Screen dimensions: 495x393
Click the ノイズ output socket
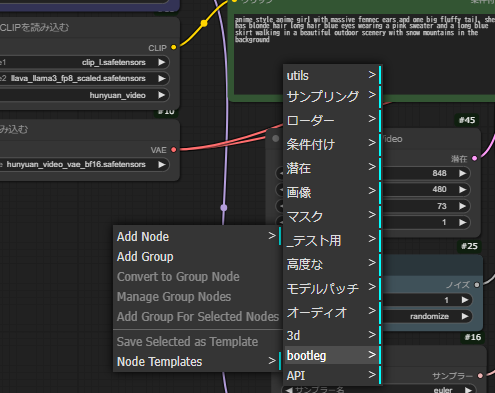coord(477,285)
